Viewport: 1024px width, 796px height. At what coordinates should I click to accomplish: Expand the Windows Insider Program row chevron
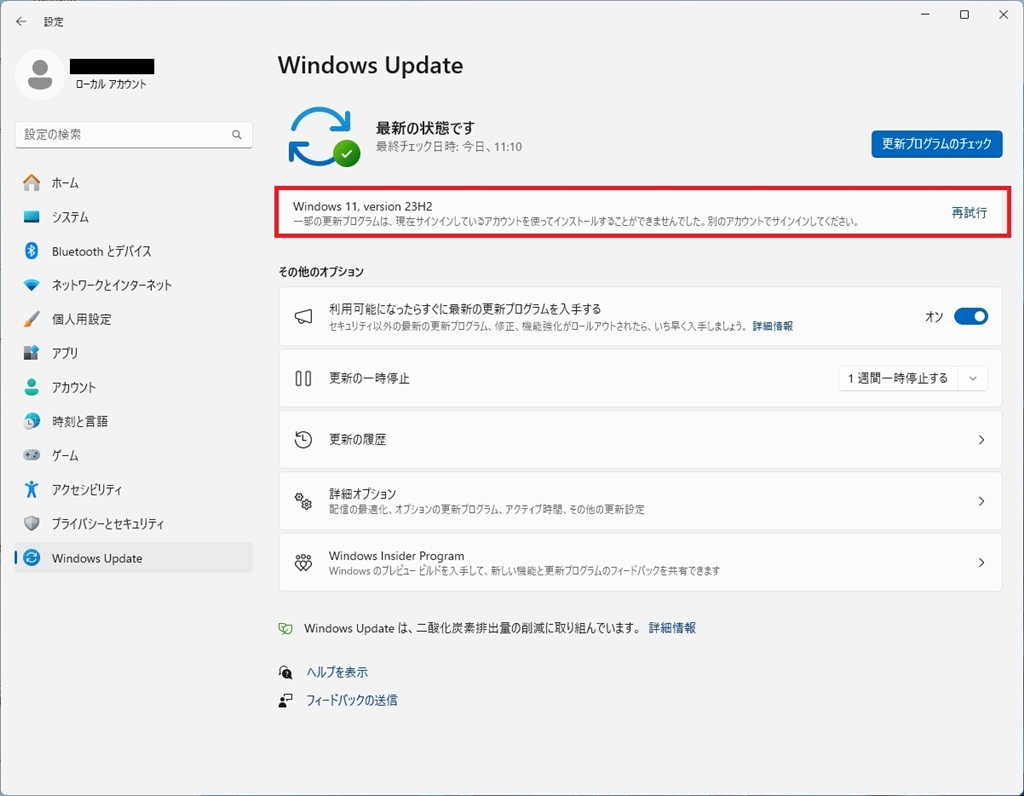tap(981, 563)
